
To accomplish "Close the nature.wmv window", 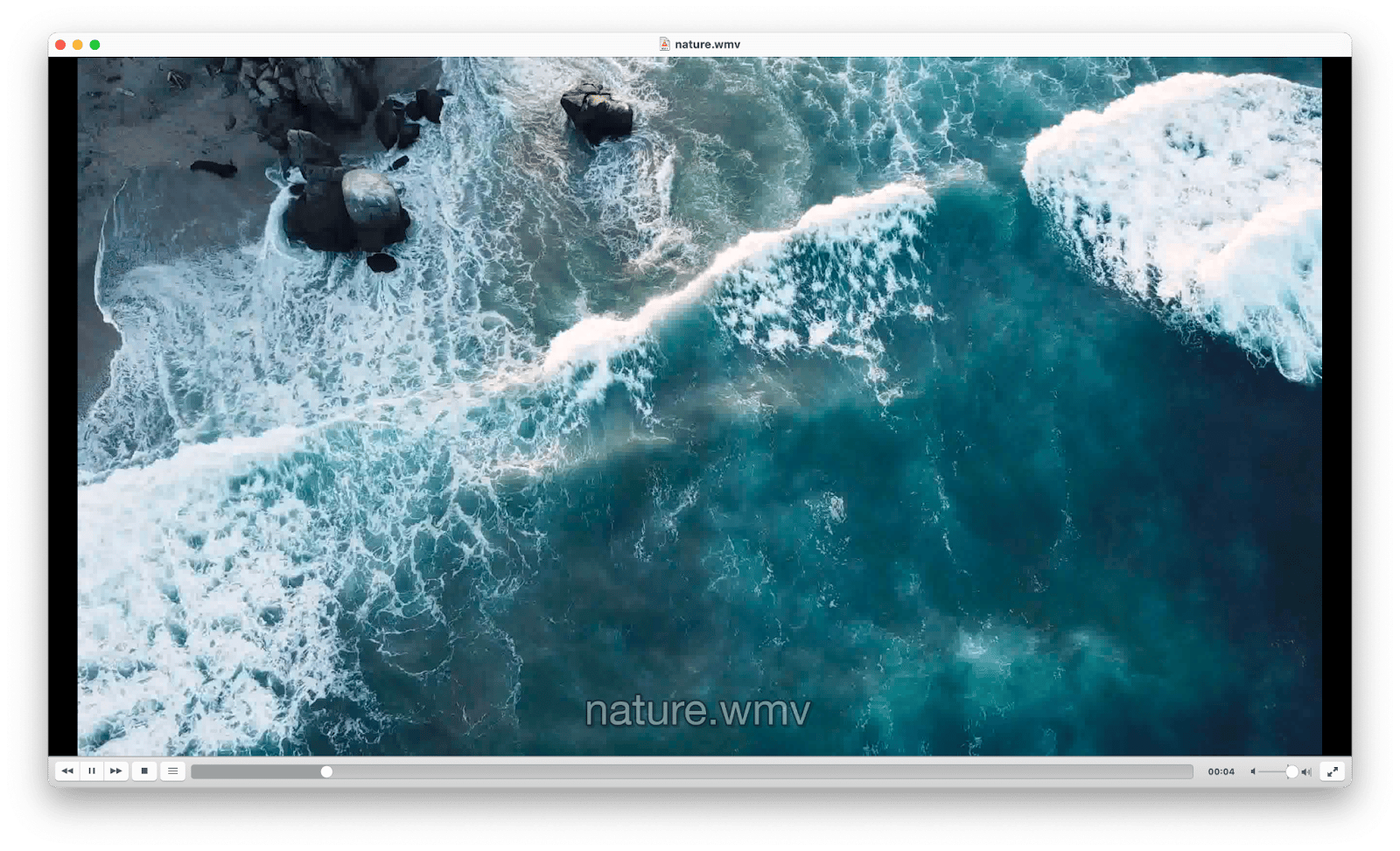I will coord(60,45).
